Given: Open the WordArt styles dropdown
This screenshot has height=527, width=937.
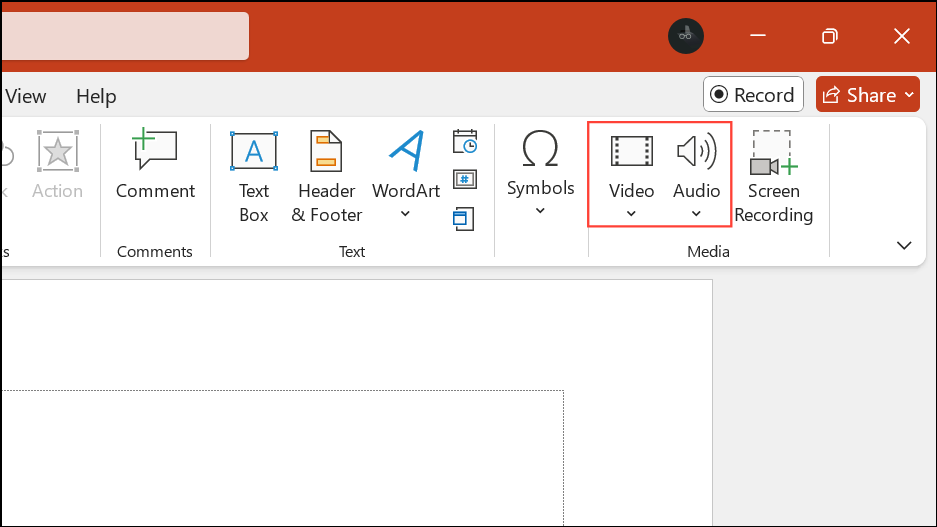Looking at the screenshot, I should [x=406, y=175].
